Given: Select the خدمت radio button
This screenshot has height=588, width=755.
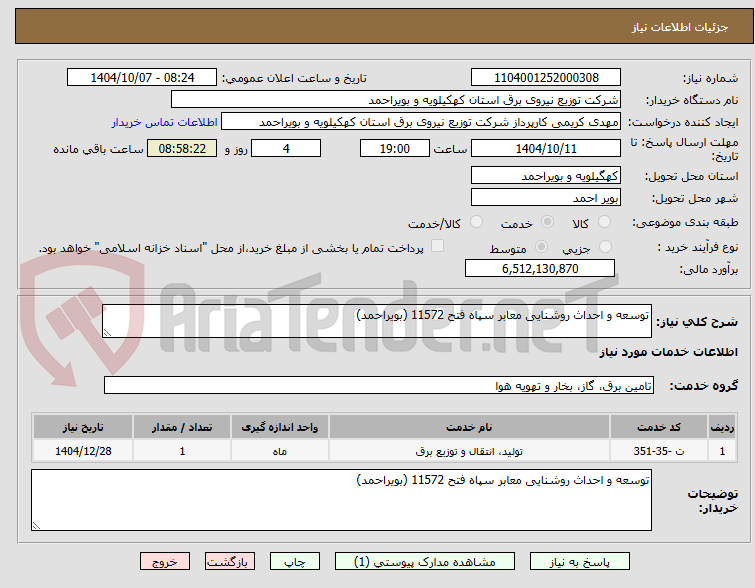Looking at the screenshot, I should [x=547, y=222].
